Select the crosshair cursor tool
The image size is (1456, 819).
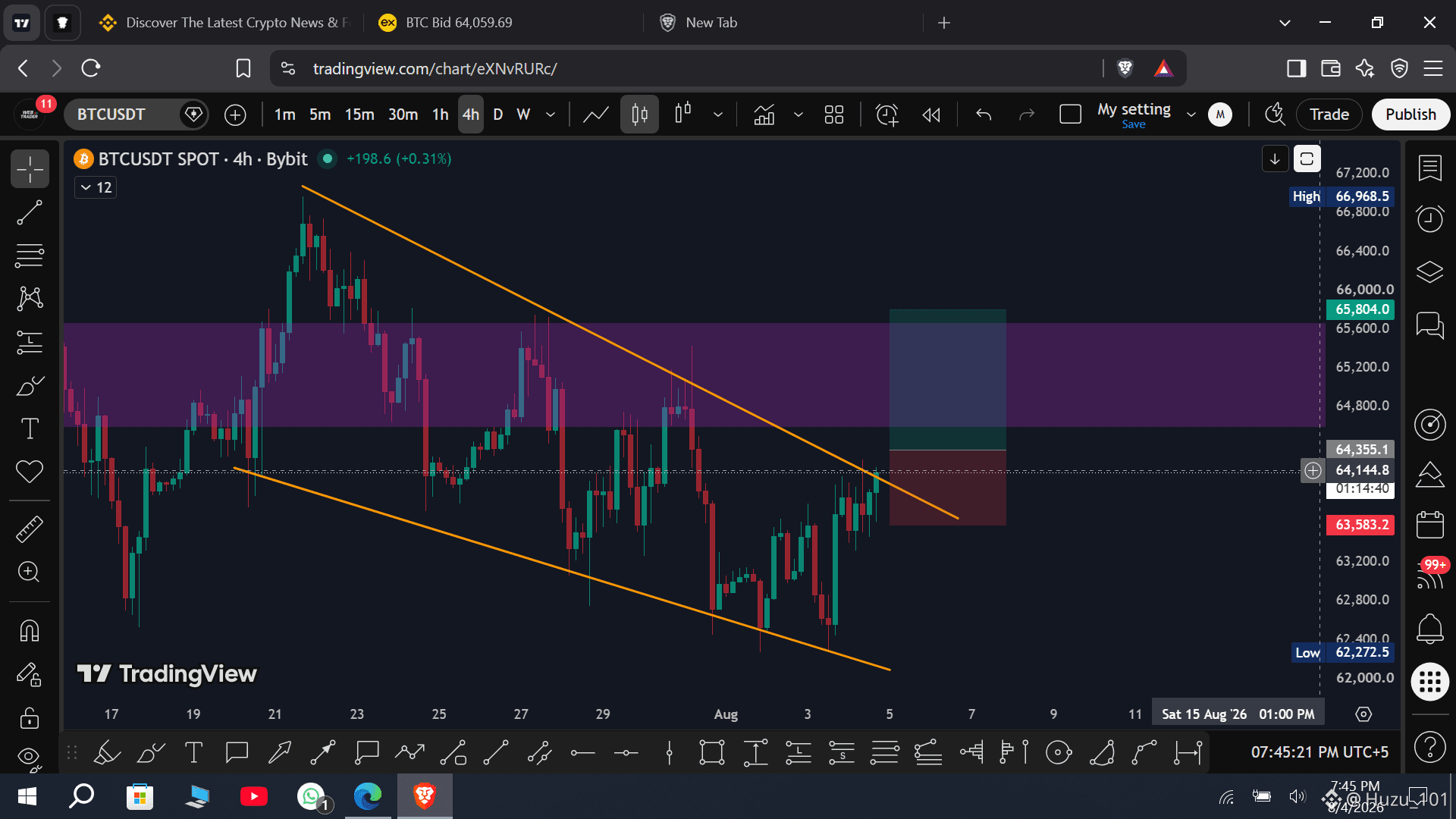30,168
